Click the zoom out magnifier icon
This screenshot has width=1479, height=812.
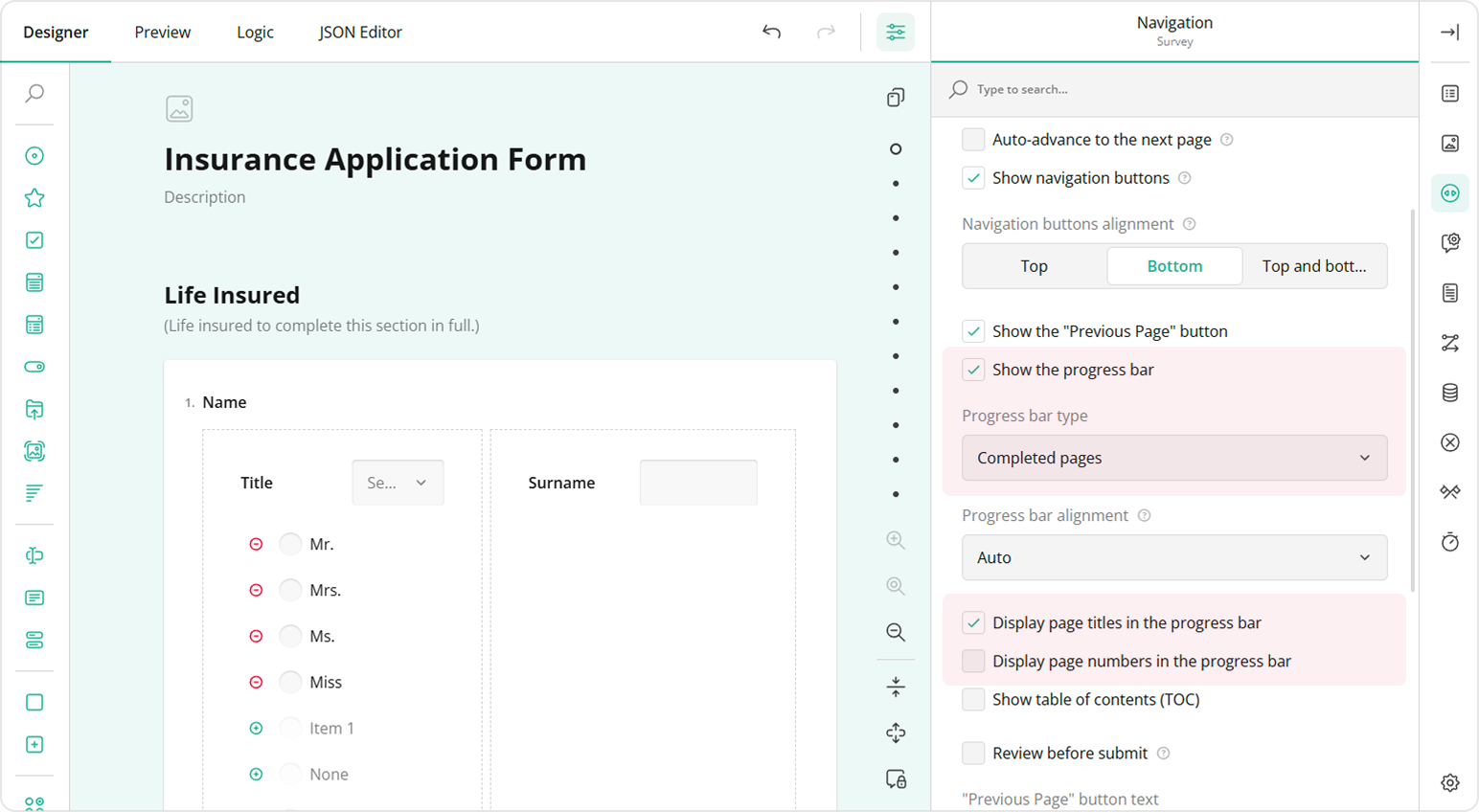(x=895, y=632)
